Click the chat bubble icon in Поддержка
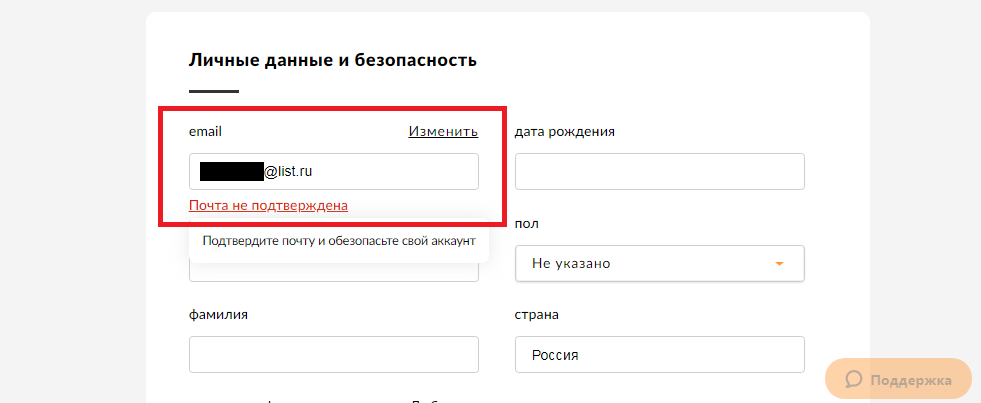This screenshot has height=403, width=981. 854,379
